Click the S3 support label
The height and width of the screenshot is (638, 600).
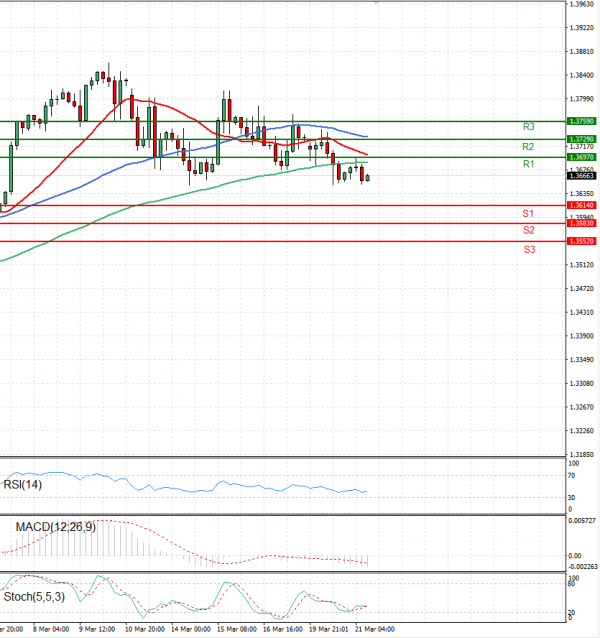(x=529, y=249)
